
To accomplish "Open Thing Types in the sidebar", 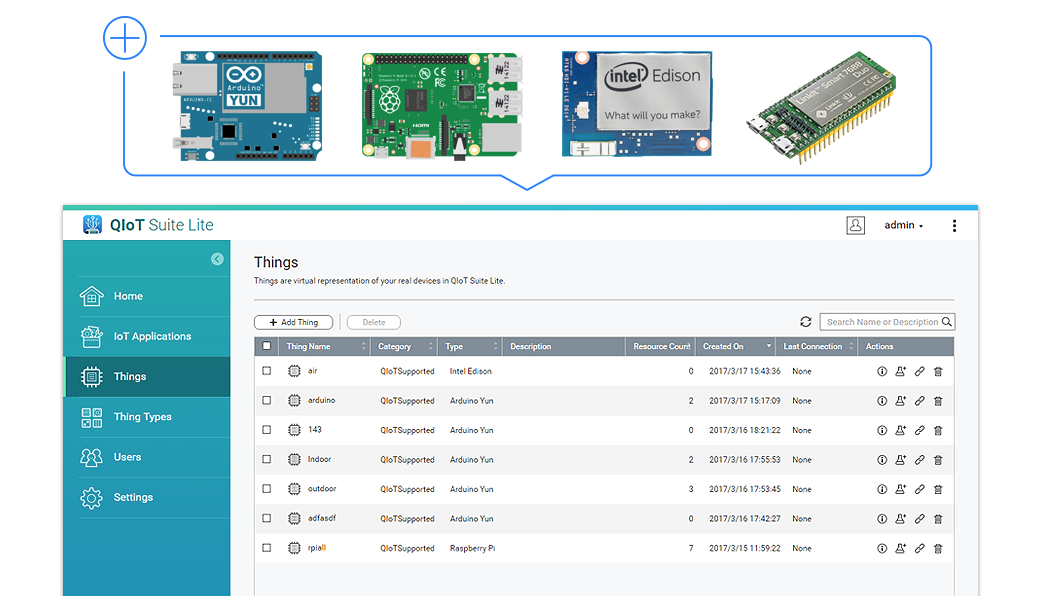I will [148, 417].
